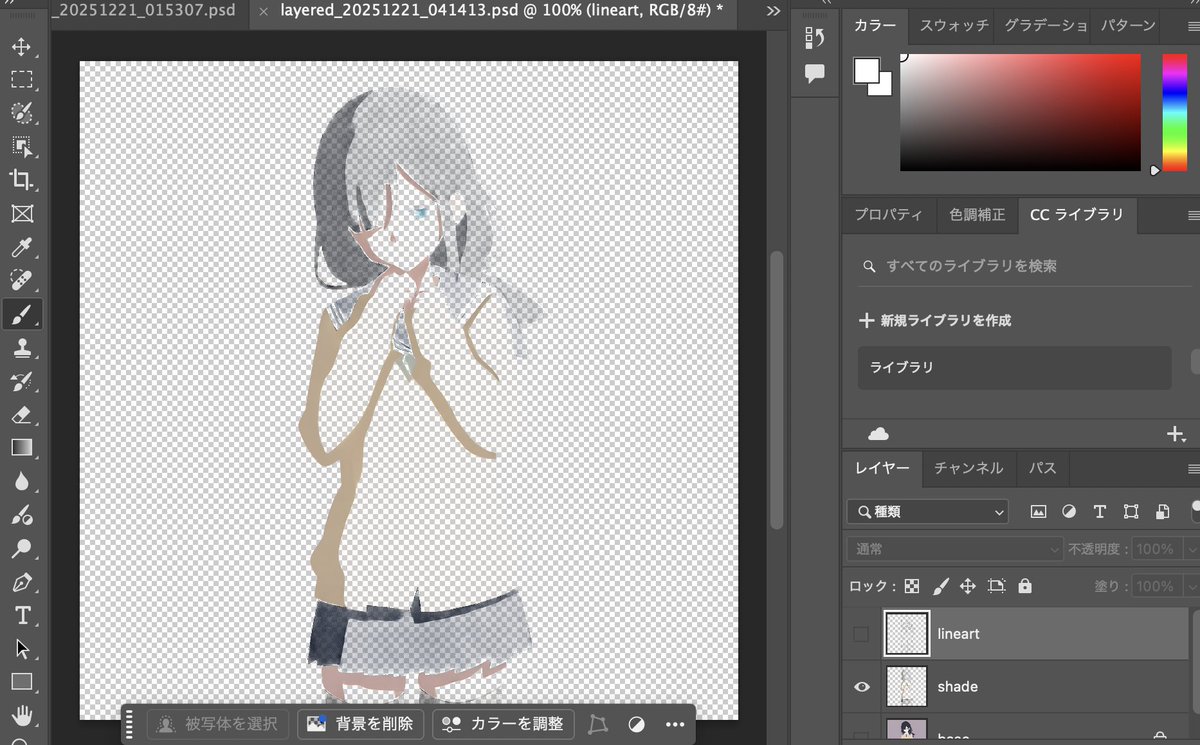Select the Gradient tool
Screen dimensions: 1200x745
coord(21,447)
